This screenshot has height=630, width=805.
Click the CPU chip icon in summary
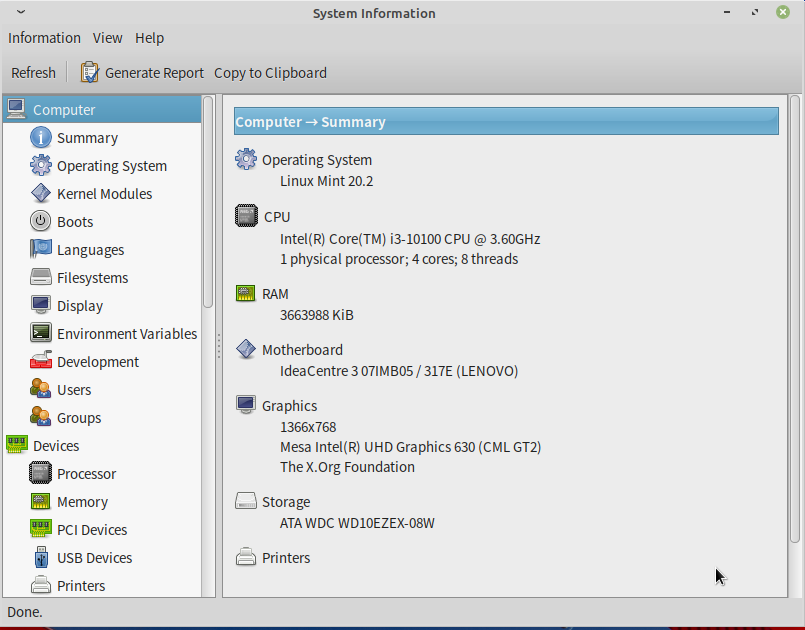(x=246, y=216)
